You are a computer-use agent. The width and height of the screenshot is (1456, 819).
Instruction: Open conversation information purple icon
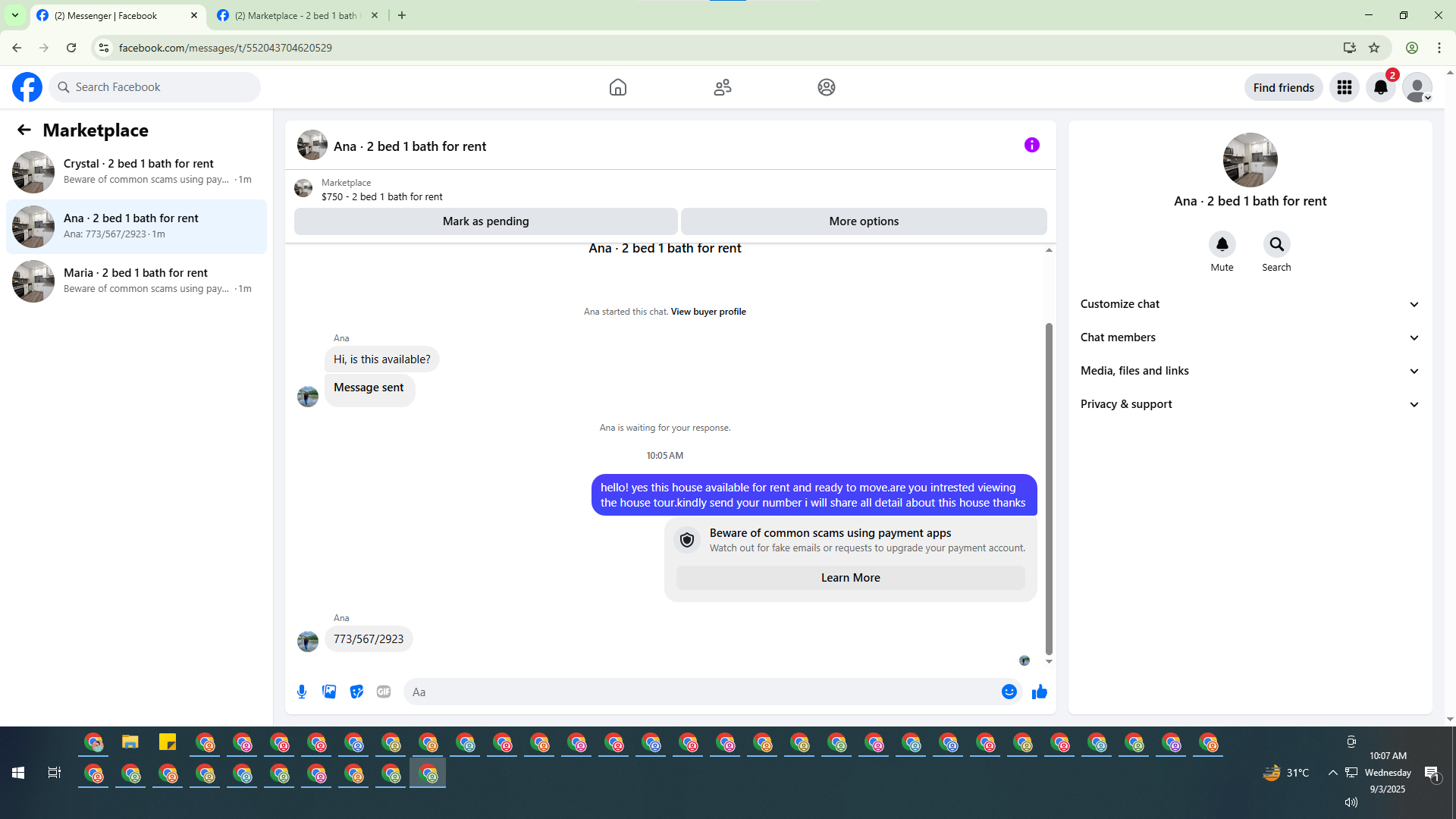(x=1032, y=145)
